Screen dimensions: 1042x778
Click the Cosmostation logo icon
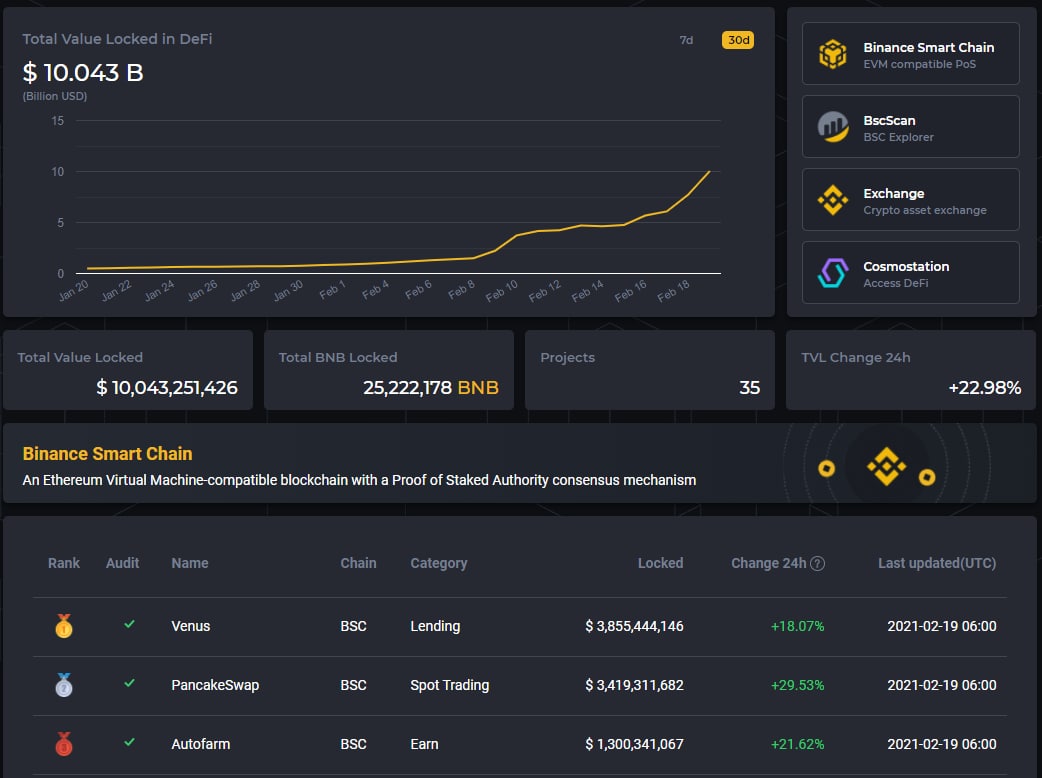tap(833, 273)
